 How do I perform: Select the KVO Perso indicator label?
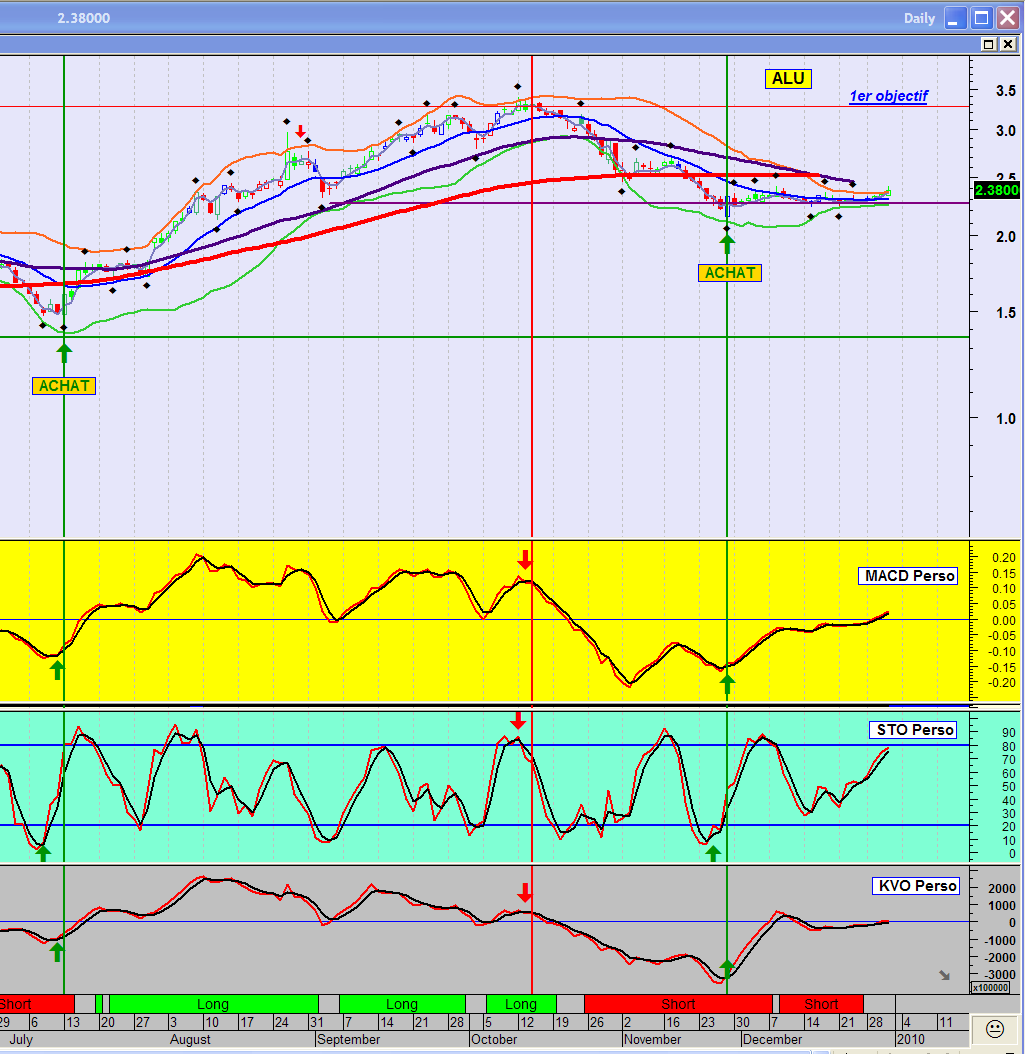click(x=917, y=886)
